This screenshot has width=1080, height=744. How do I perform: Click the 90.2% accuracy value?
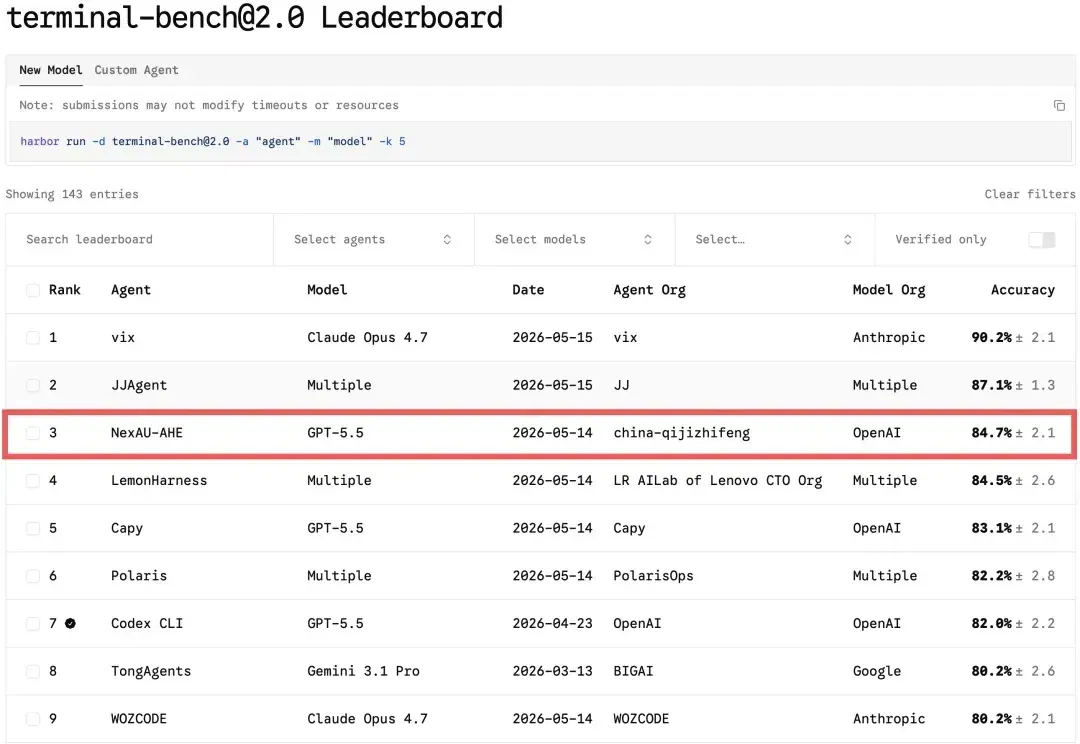tap(991, 338)
